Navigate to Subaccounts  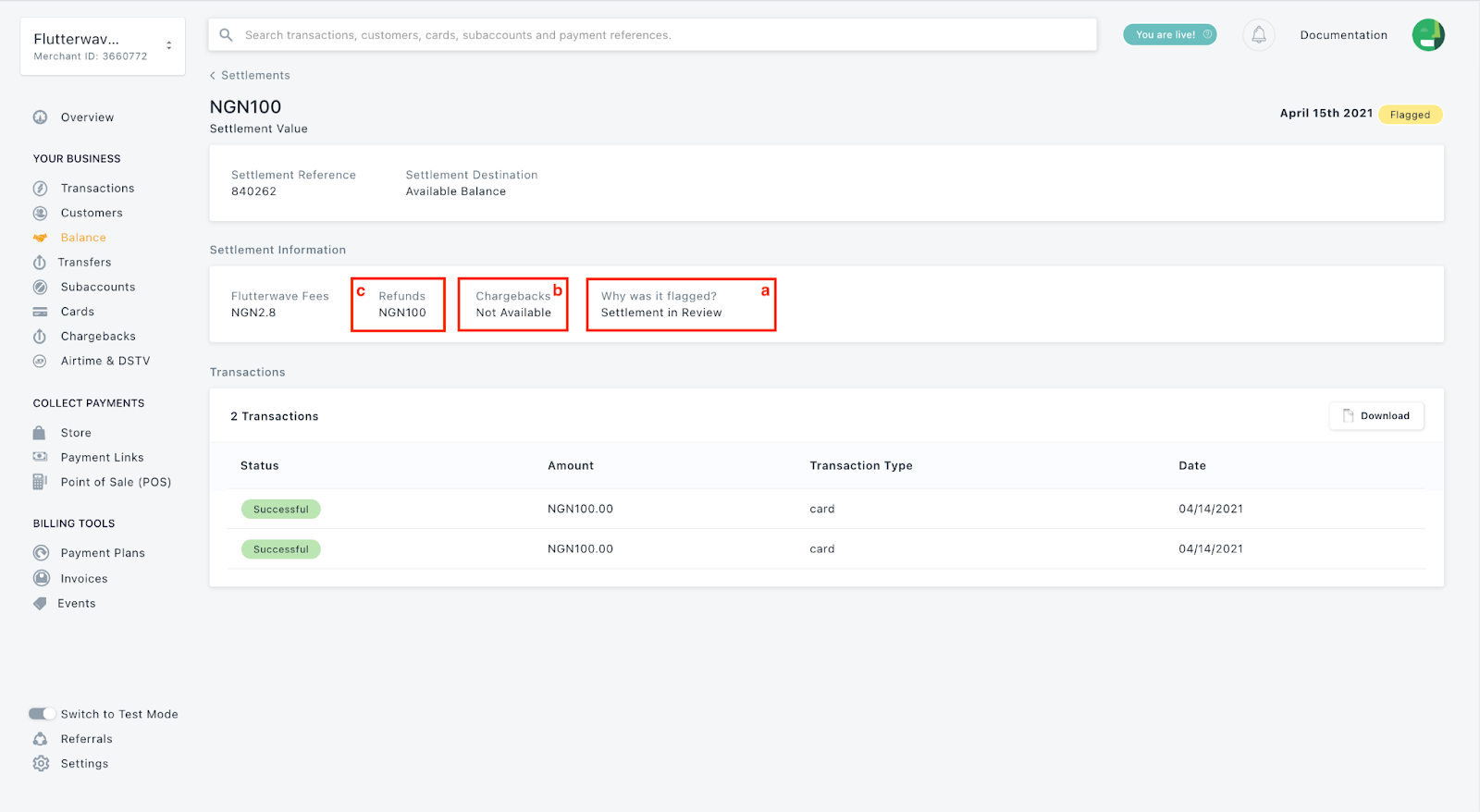click(x=98, y=287)
